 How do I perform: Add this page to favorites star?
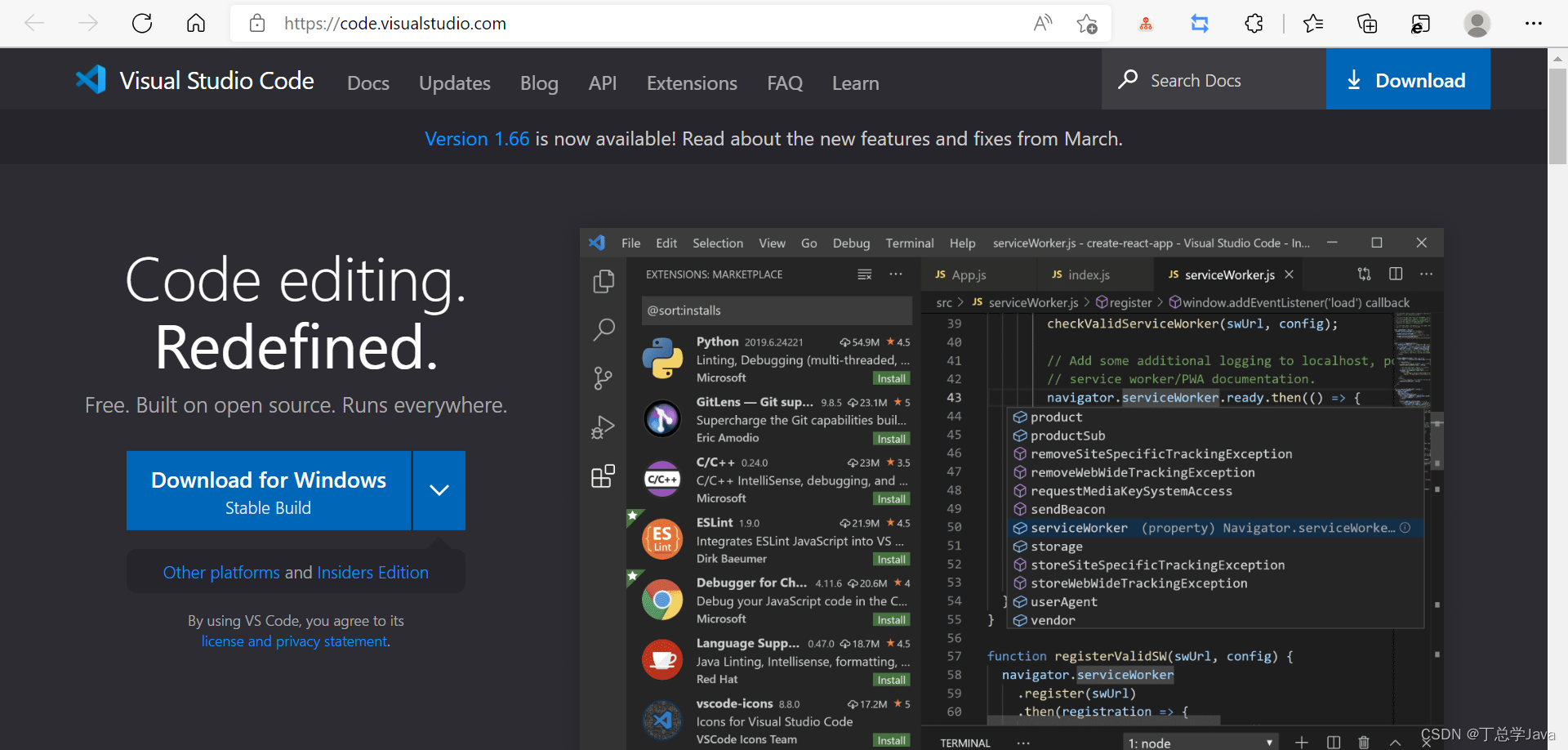1087,24
